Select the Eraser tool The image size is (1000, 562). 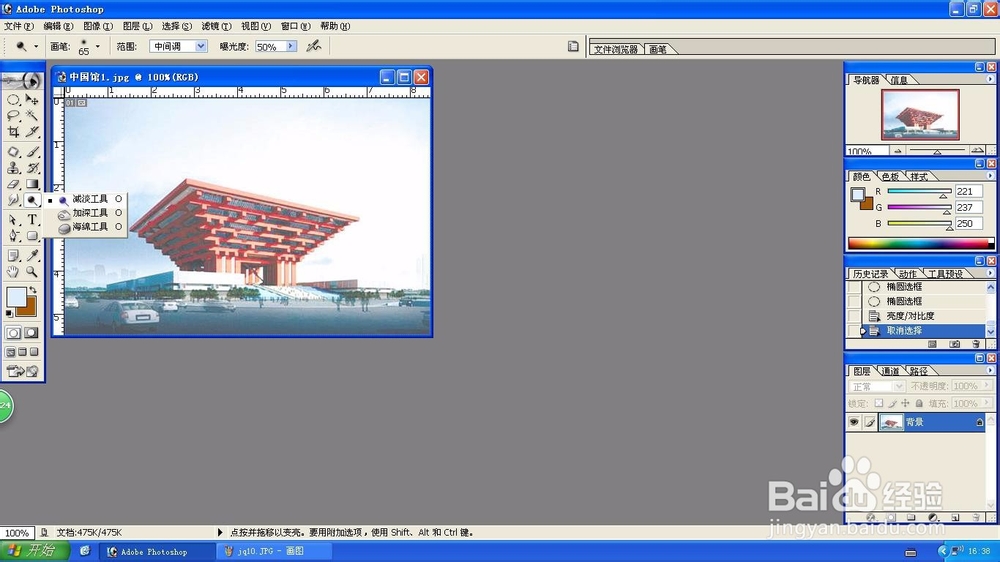[13, 184]
